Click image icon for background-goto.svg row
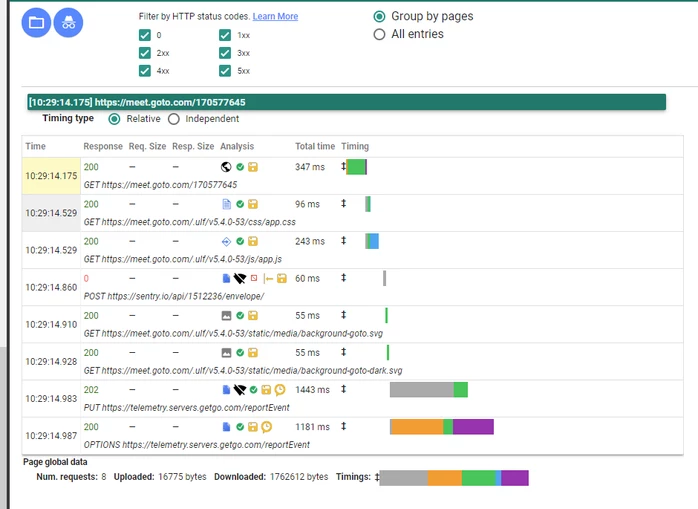698x509 pixels. click(x=226, y=316)
